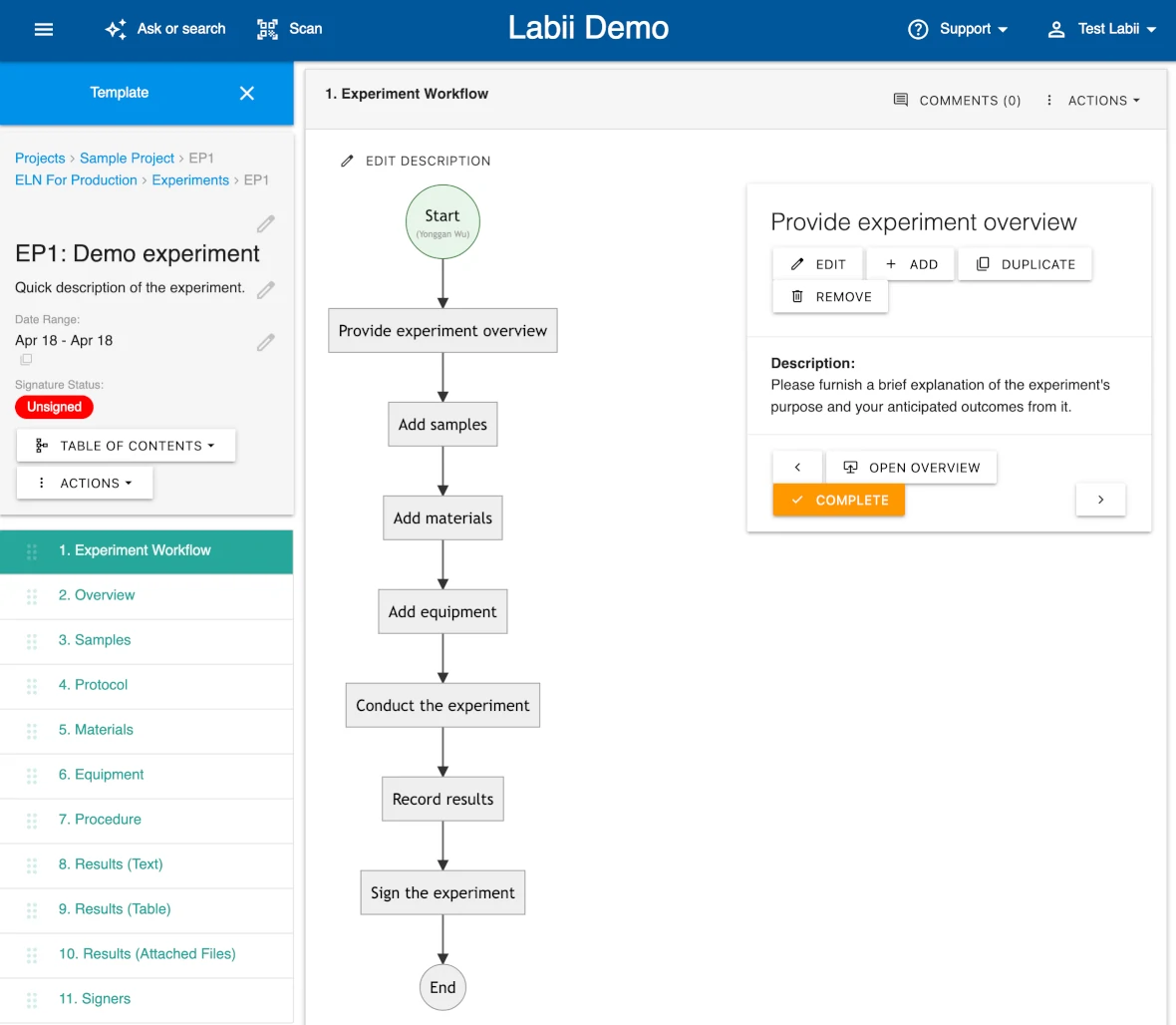This screenshot has height=1025, width=1176.
Task: Select the '4. Protocol' section in sidebar
Action: (93, 684)
